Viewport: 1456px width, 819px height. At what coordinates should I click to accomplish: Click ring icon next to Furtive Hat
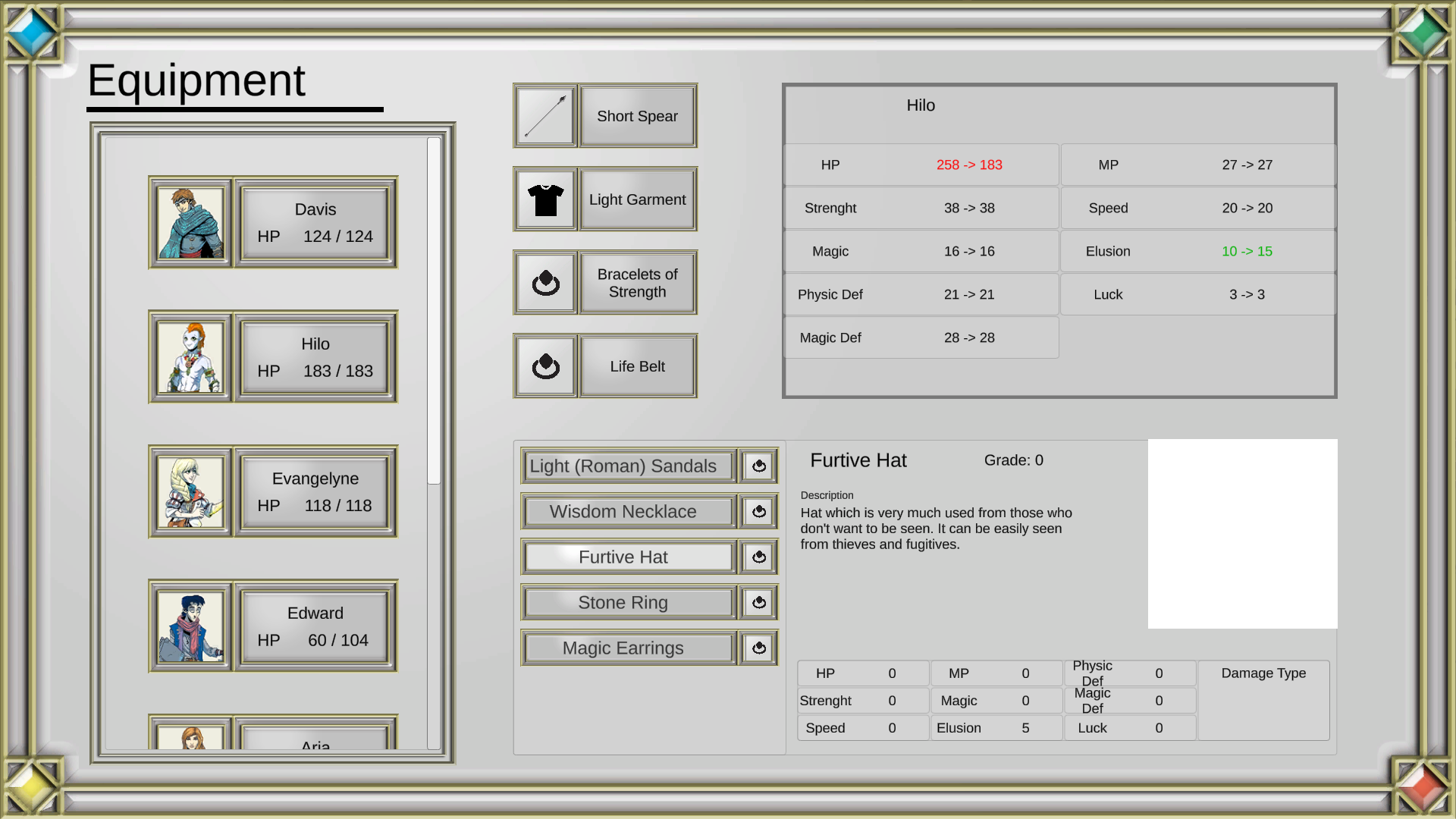759,557
